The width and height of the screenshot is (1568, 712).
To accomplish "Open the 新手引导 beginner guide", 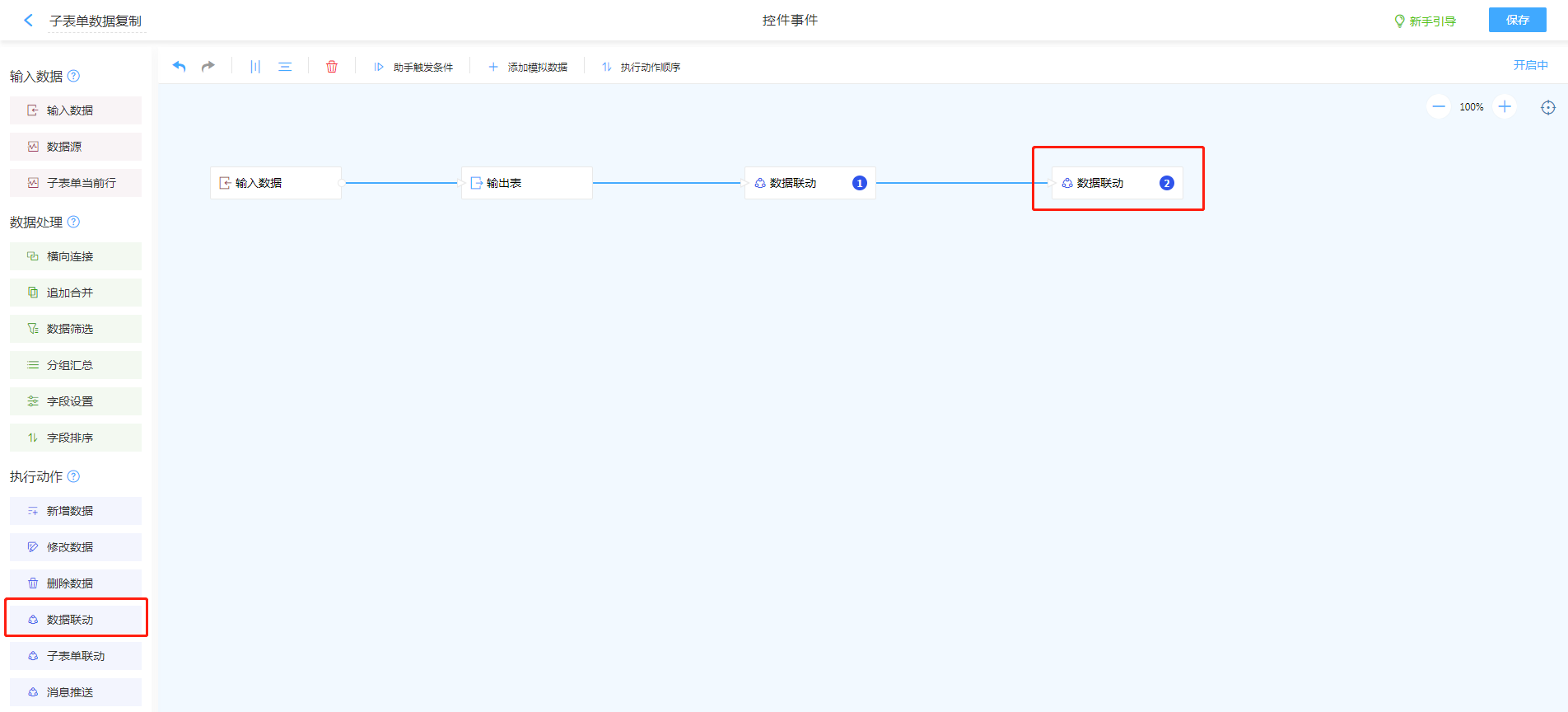I will [1425, 21].
